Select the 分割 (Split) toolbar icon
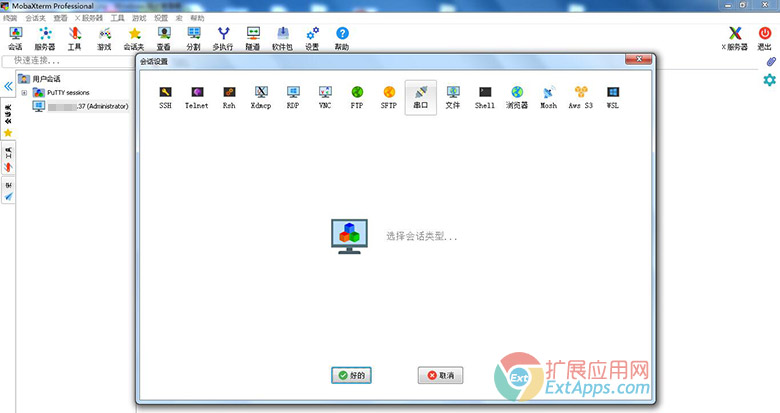 (194, 39)
